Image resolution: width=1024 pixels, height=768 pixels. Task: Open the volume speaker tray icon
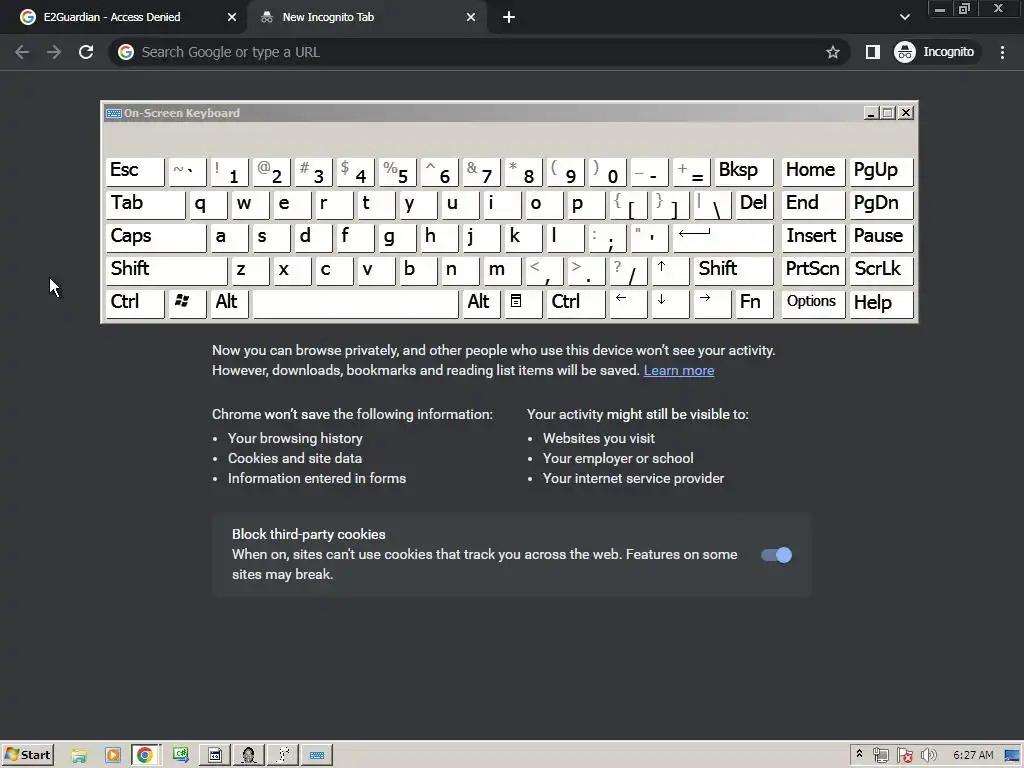coord(927,755)
